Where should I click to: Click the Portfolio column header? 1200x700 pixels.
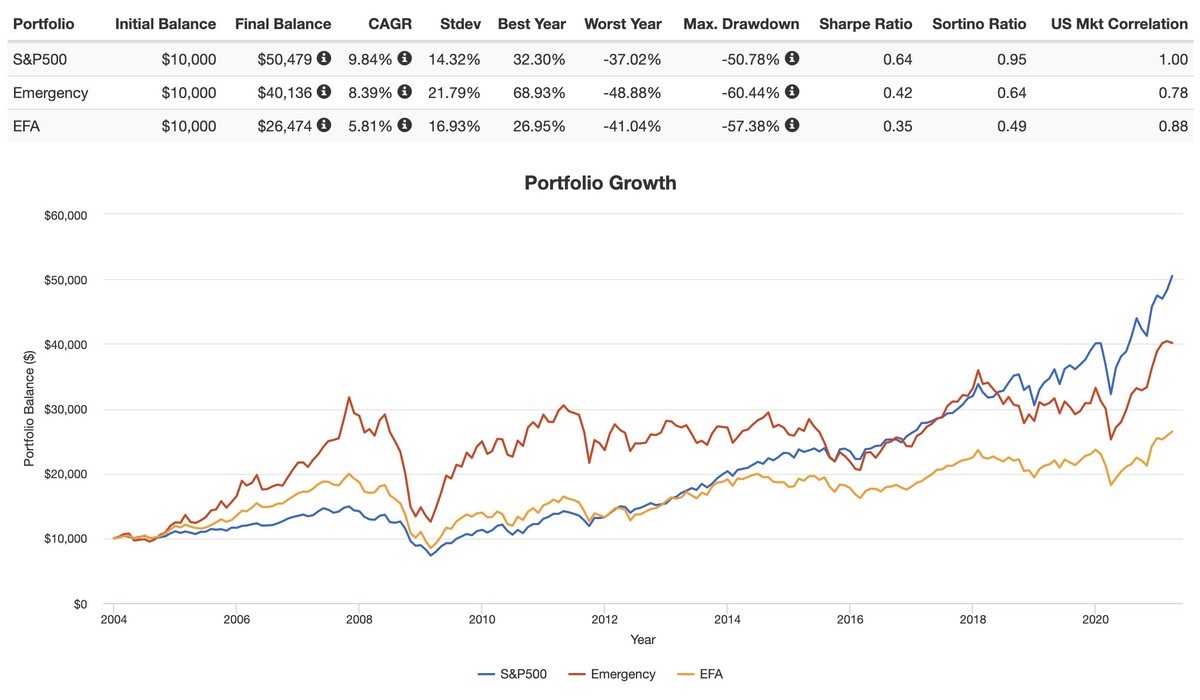click(43, 23)
